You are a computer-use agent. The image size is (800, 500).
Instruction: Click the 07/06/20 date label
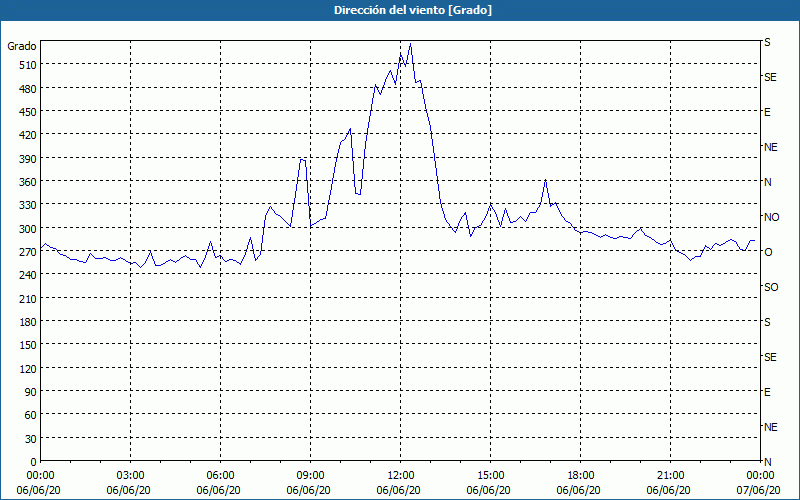pyautogui.click(x=759, y=490)
